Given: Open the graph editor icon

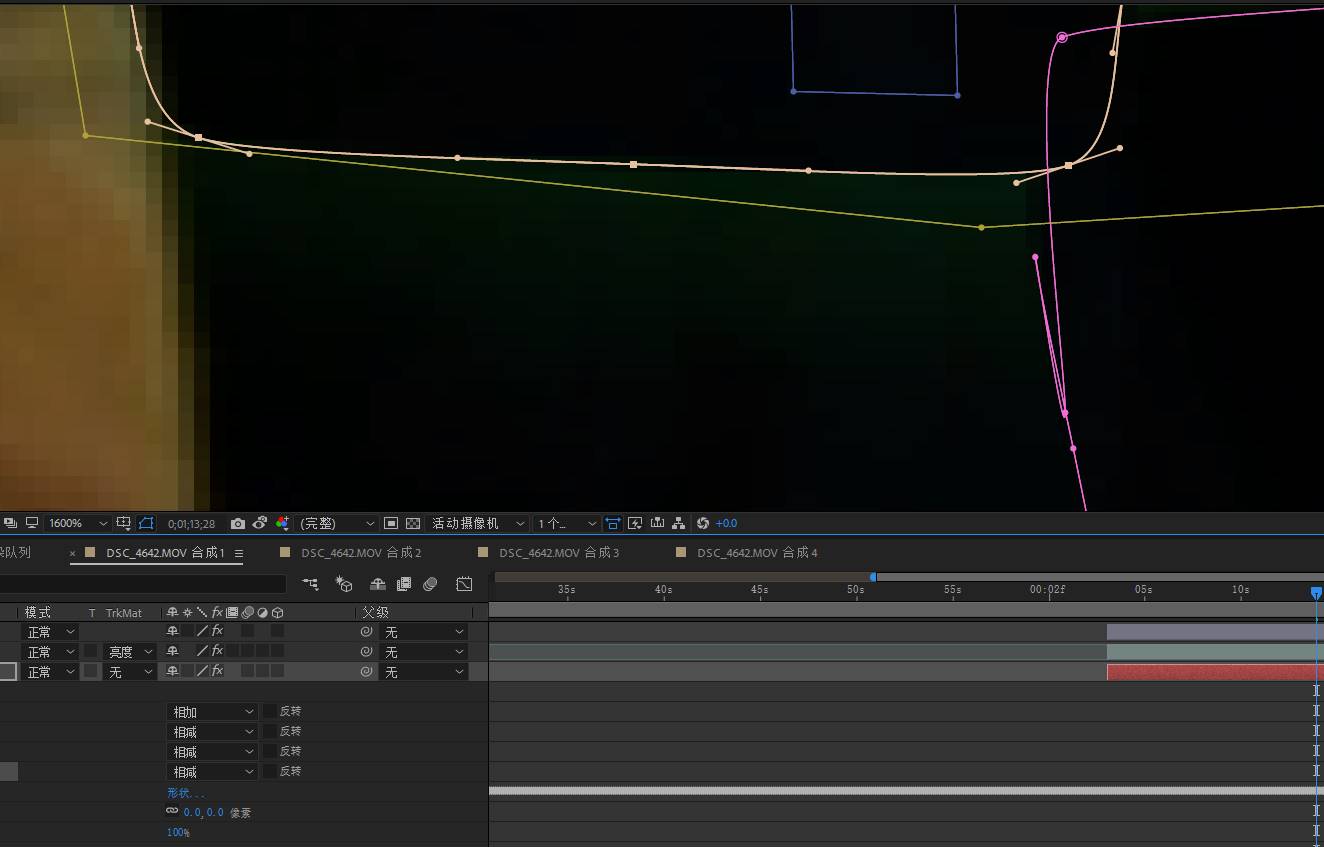Looking at the screenshot, I should (464, 584).
